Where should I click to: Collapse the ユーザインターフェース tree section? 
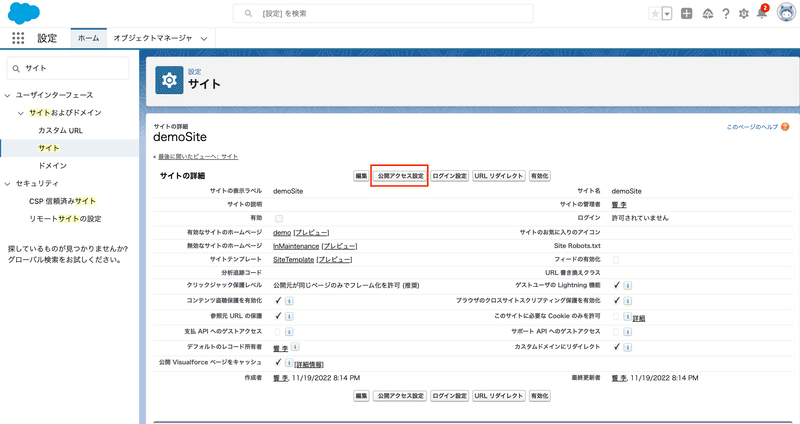tap(7, 95)
